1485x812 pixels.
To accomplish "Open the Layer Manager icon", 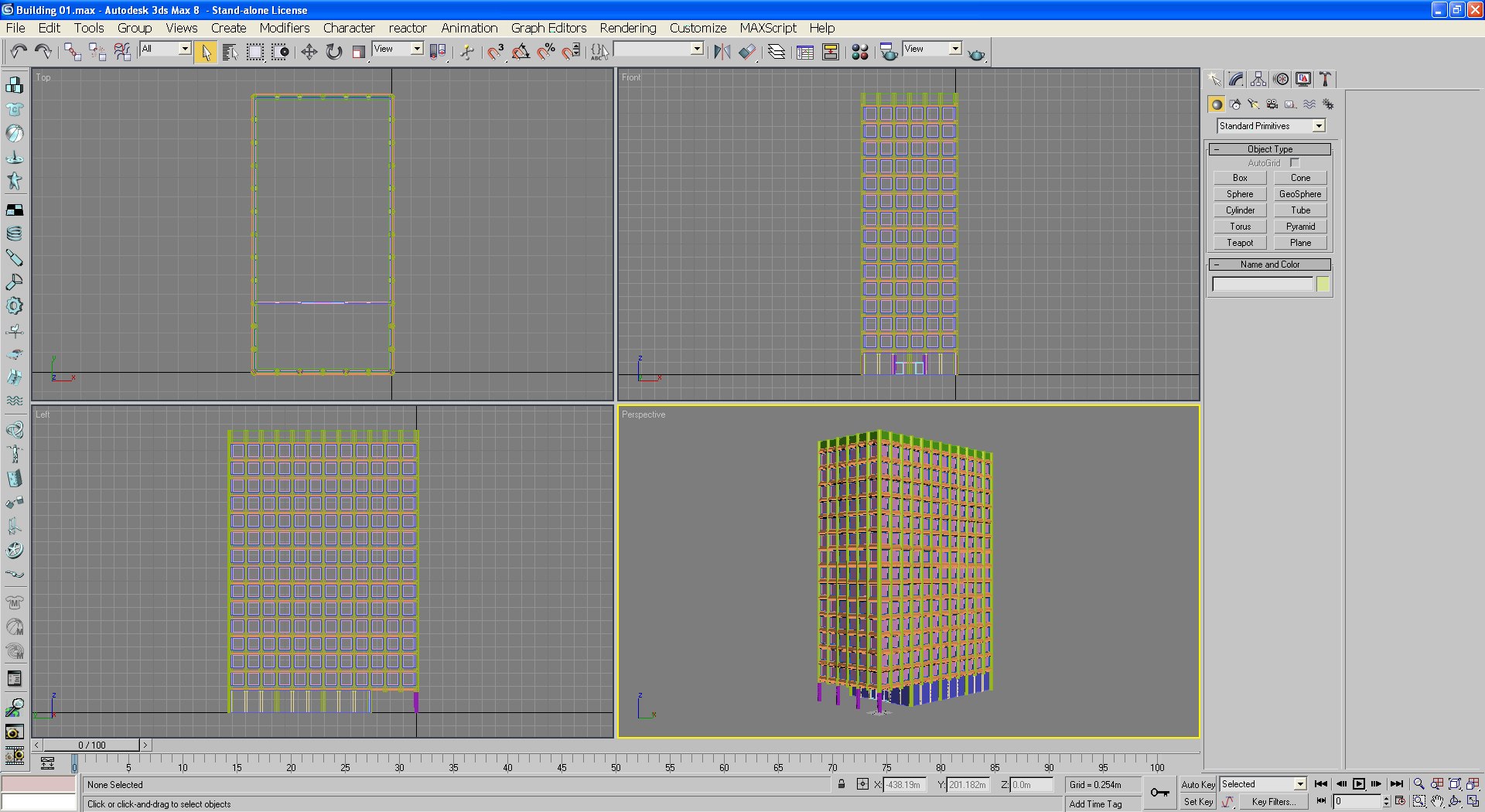I will click(777, 52).
